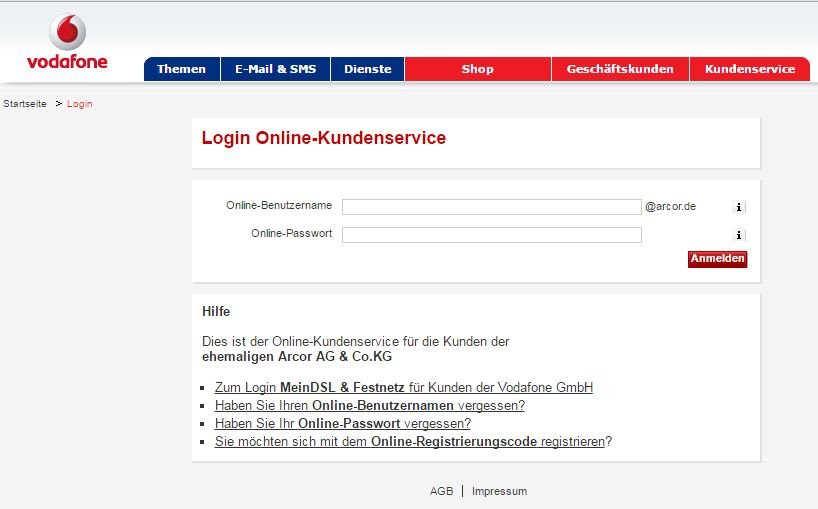The width and height of the screenshot is (818, 509).
Task: Click Online-Passwort vergessen link
Action: 343,423
